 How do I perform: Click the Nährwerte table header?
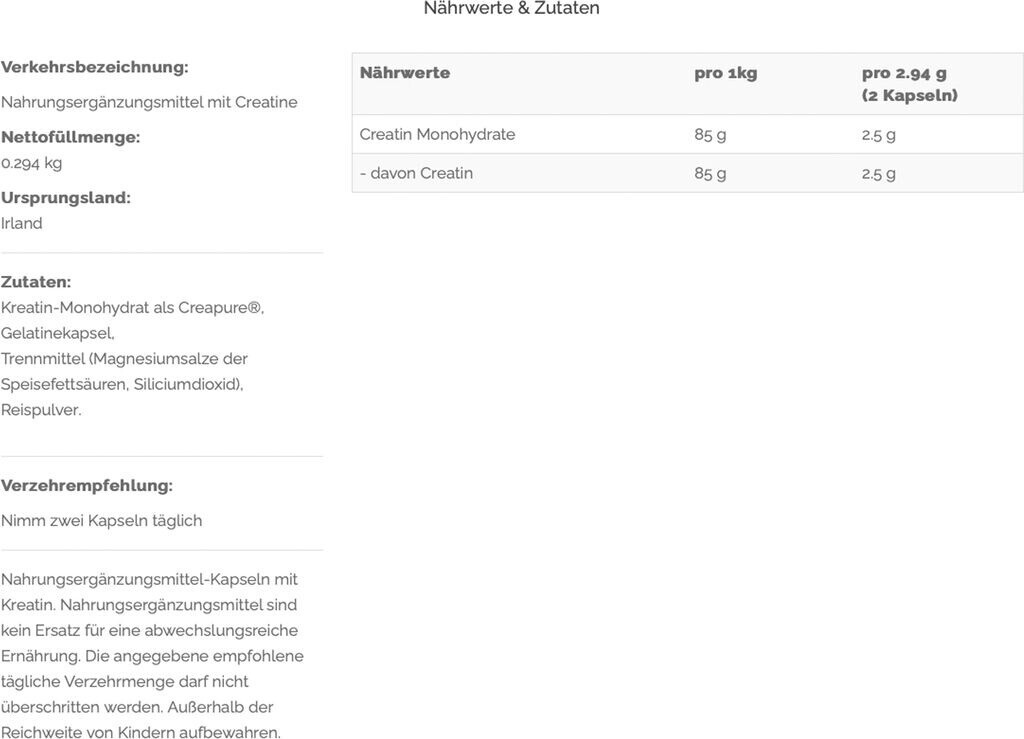(405, 72)
